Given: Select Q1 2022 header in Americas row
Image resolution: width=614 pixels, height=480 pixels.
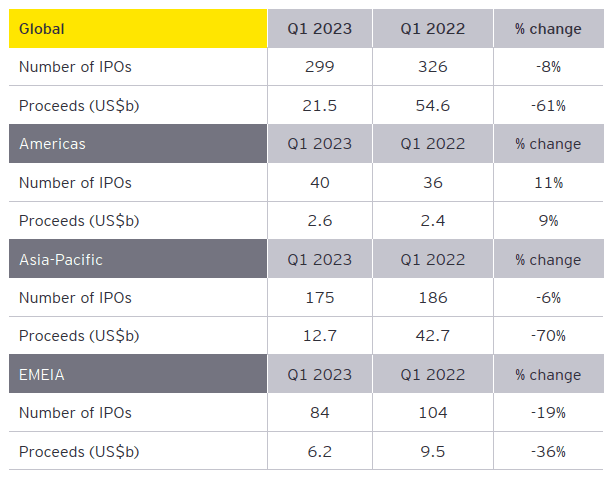Looking at the screenshot, I should [433, 144].
